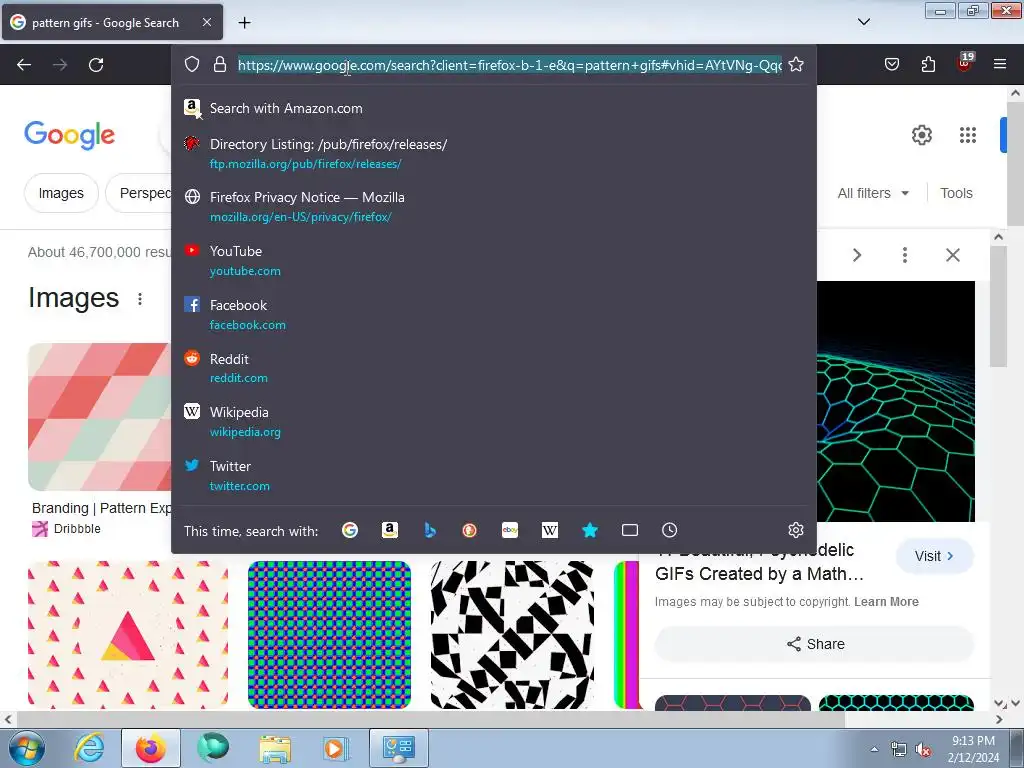Choose YouTube suggestion
Image resolution: width=1024 pixels, height=768 pixels.
pos(494,261)
